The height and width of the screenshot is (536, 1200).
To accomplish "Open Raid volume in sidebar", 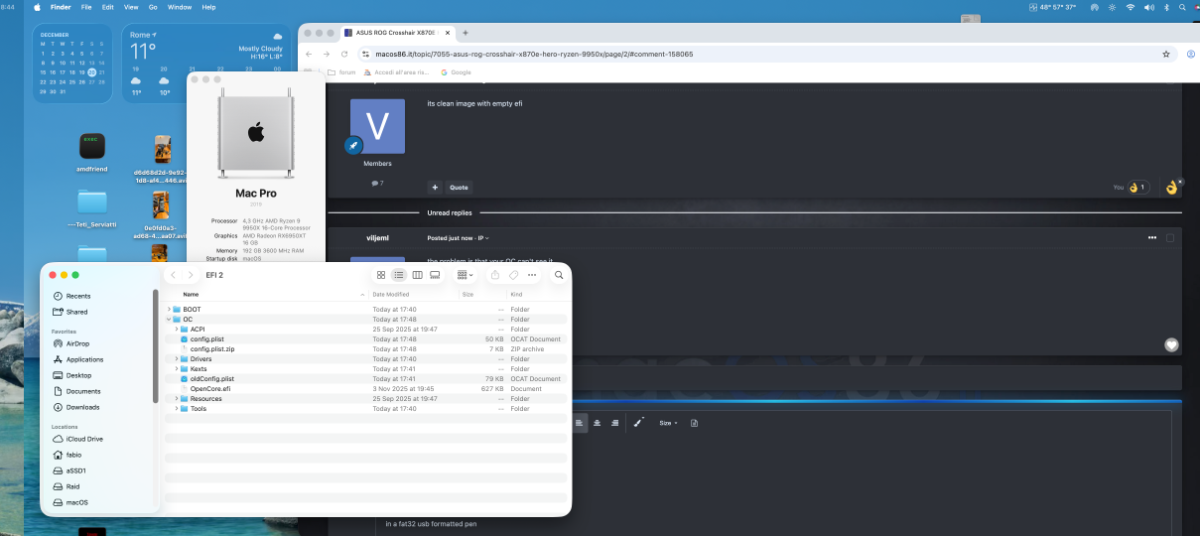I will pos(68,486).
